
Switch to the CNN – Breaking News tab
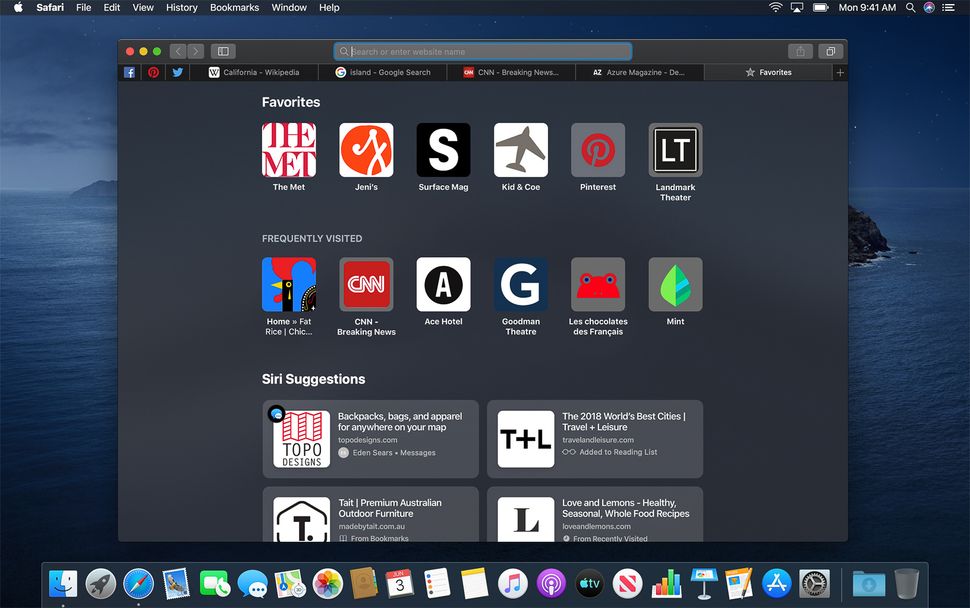coord(510,72)
